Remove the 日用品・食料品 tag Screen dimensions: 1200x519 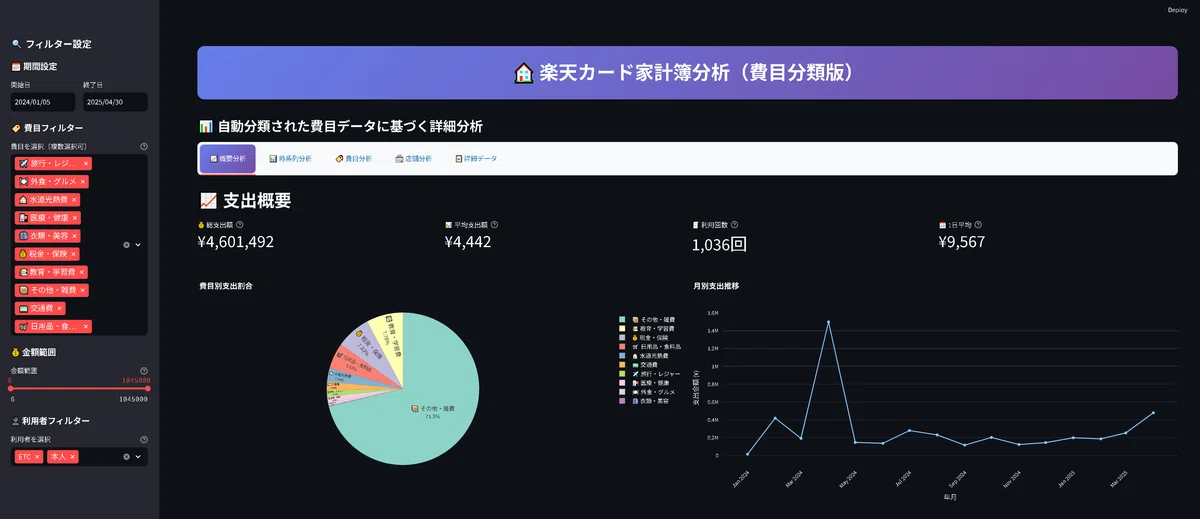(x=86, y=326)
